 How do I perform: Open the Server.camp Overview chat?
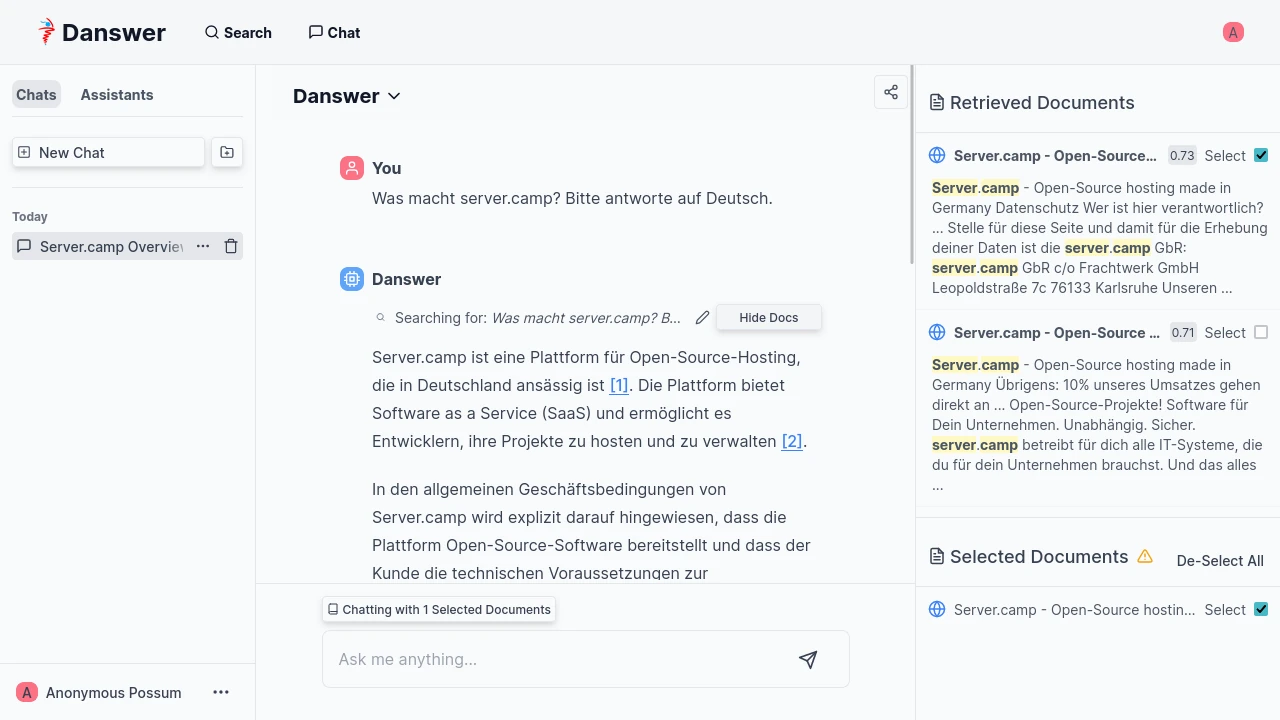[x=110, y=246]
